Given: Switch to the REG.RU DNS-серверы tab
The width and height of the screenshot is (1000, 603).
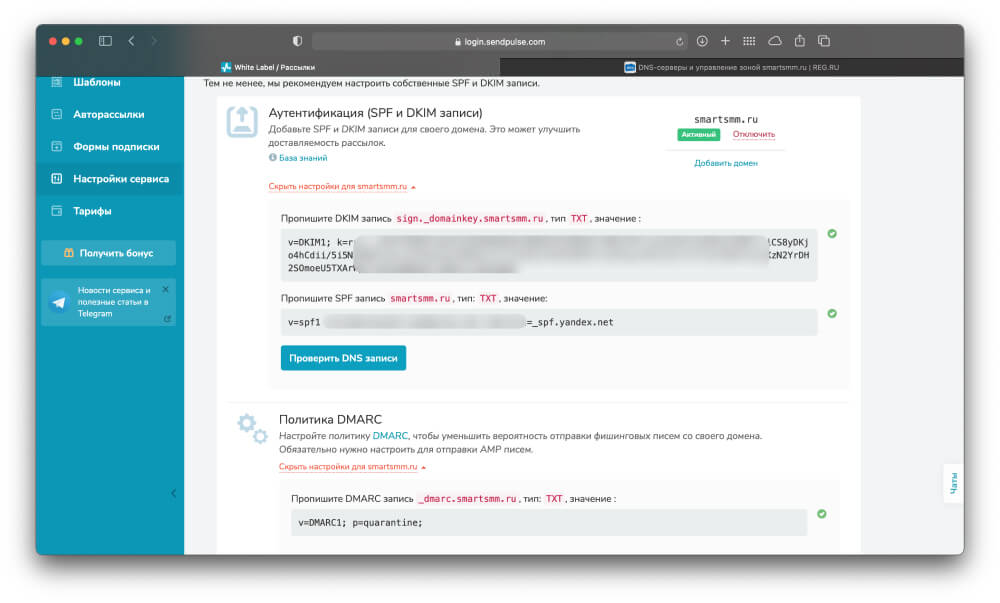Looking at the screenshot, I should 732,67.
